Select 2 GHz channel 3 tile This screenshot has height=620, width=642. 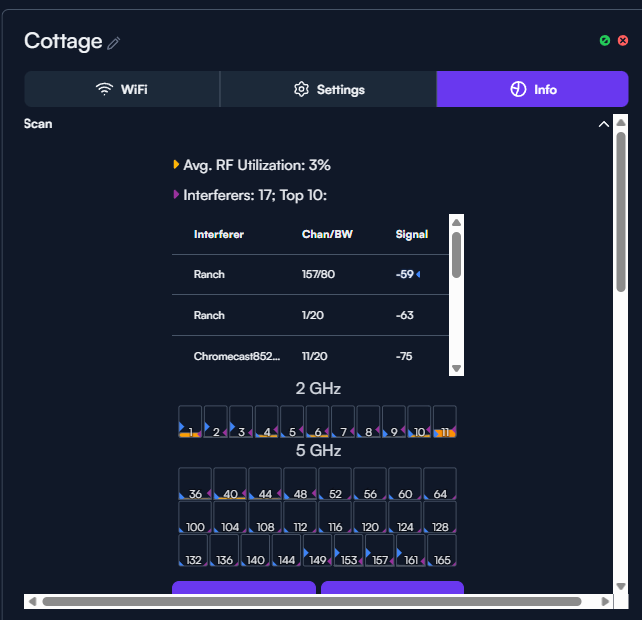click(x=241, y=421)
